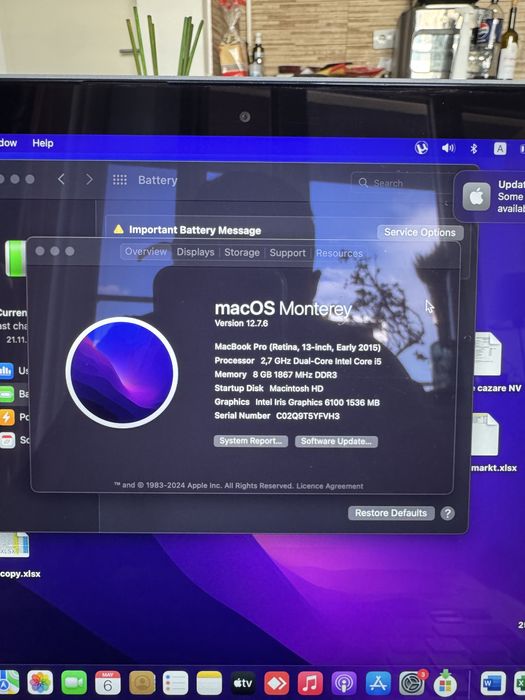The width and height of the screenshot is (525, 700).
Task: Open App Store from the Dock
Action: pos(378,683)
